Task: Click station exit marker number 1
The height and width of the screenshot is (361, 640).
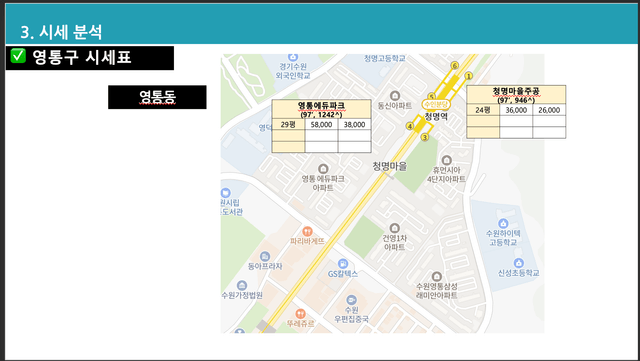Action: click(469, 76)
